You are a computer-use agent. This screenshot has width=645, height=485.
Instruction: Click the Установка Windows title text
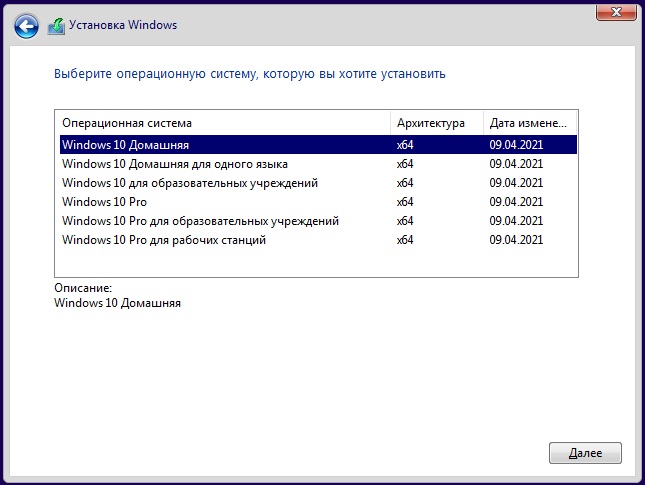click(123, 25)
